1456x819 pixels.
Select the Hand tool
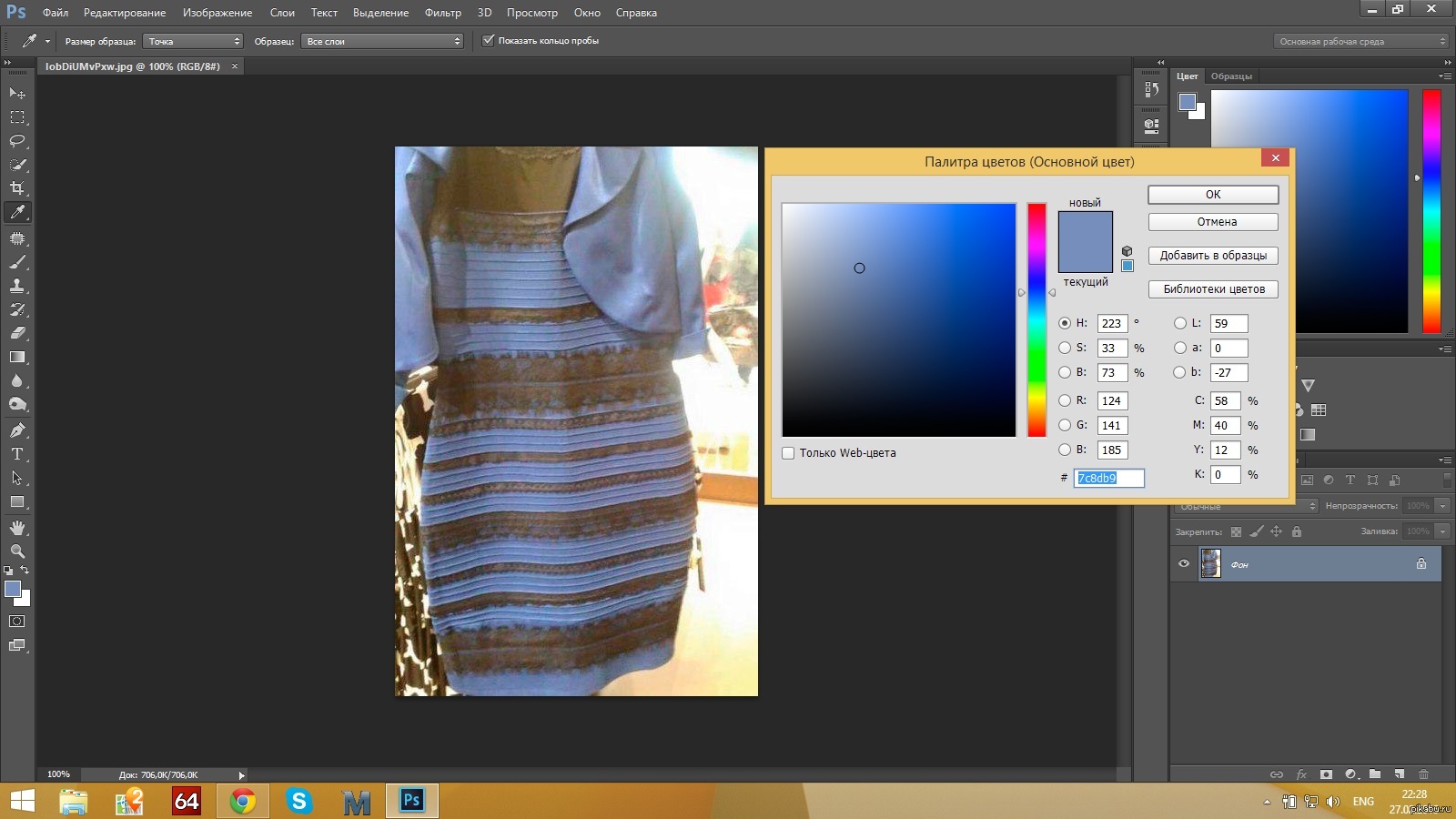pyautogui.click(x=17, y=528)
